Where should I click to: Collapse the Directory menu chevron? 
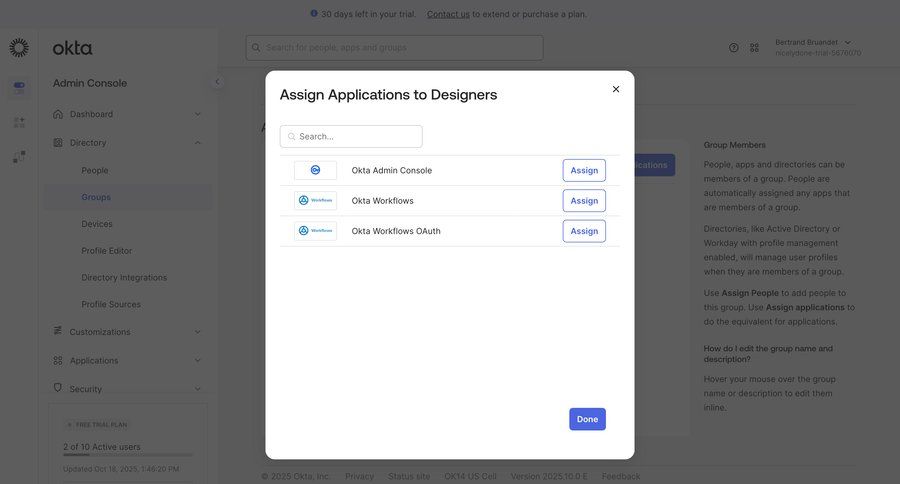pos(197,142)
